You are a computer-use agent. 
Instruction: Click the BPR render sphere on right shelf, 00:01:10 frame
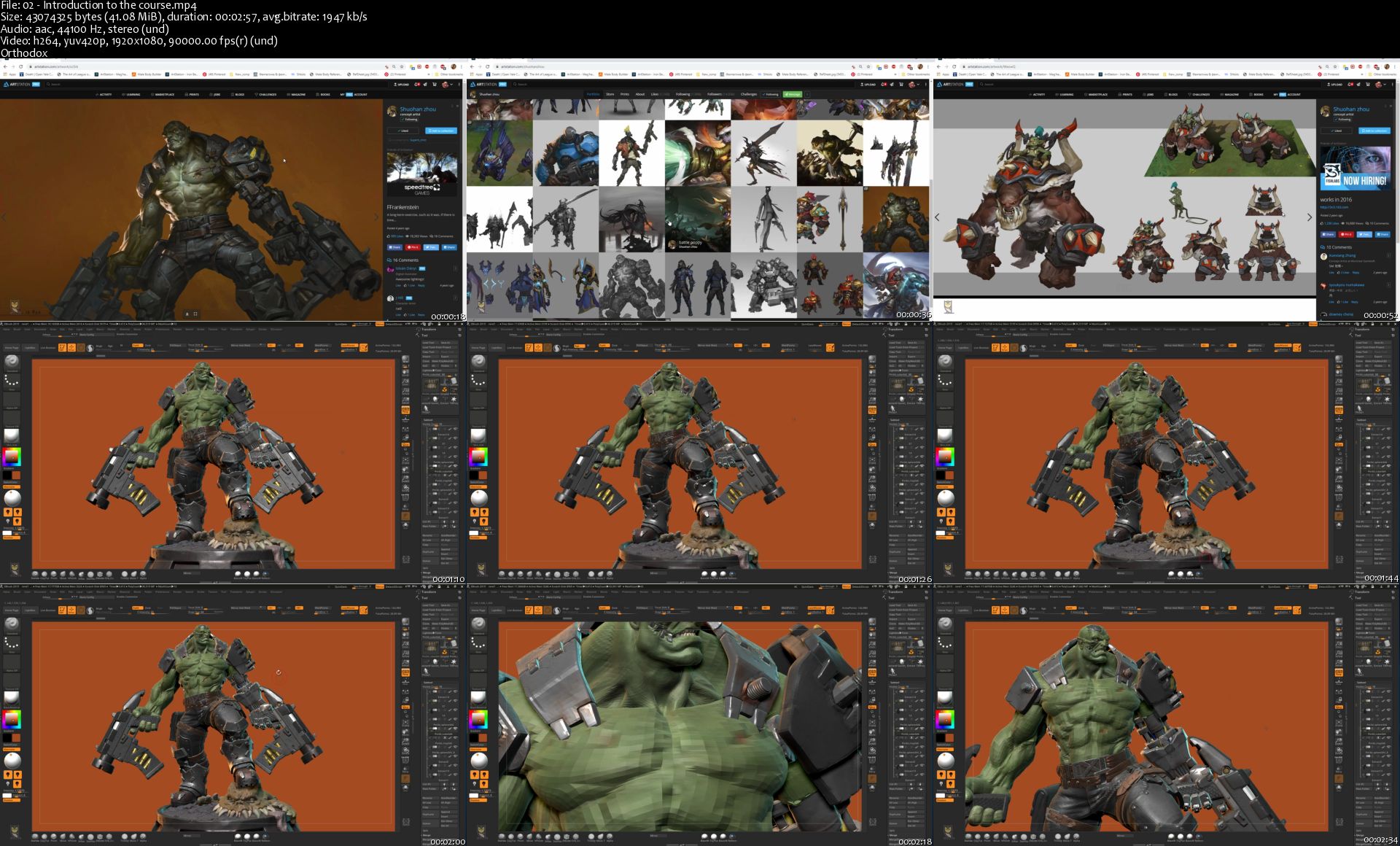pos(405,359)
